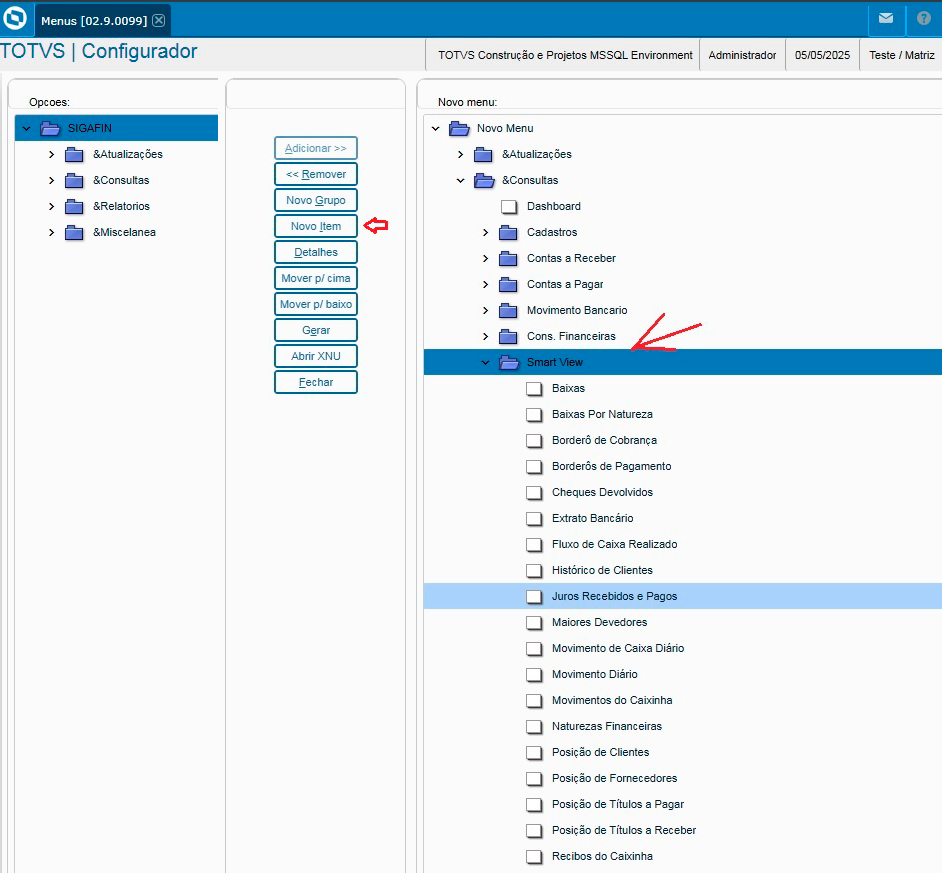
Task: Click the Movimento Bancario folder icon
Action: [x=508, y=311]
